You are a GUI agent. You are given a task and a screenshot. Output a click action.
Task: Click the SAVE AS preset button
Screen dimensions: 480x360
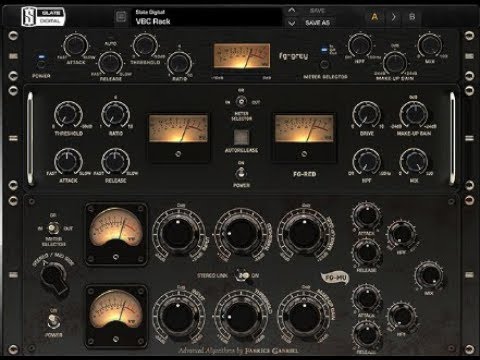point(317,23)
